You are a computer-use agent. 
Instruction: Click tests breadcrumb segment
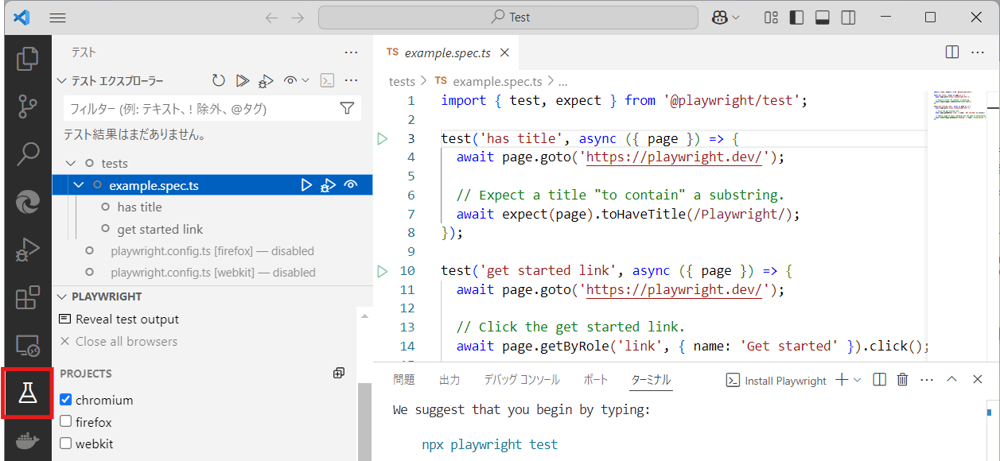[402, 81]
